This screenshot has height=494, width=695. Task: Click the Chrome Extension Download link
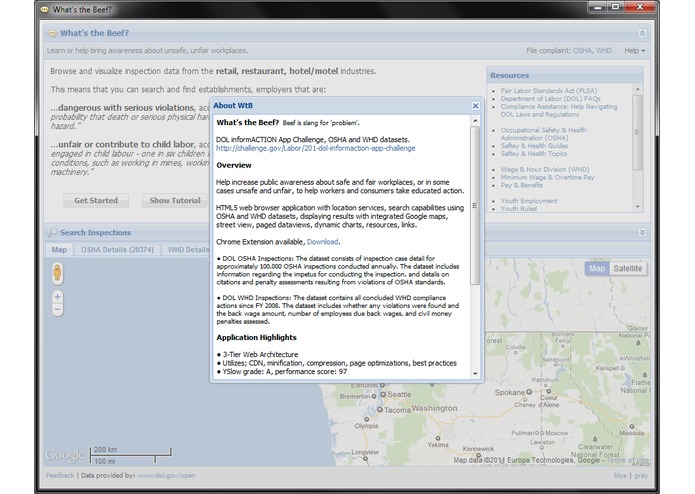point(322,242)
